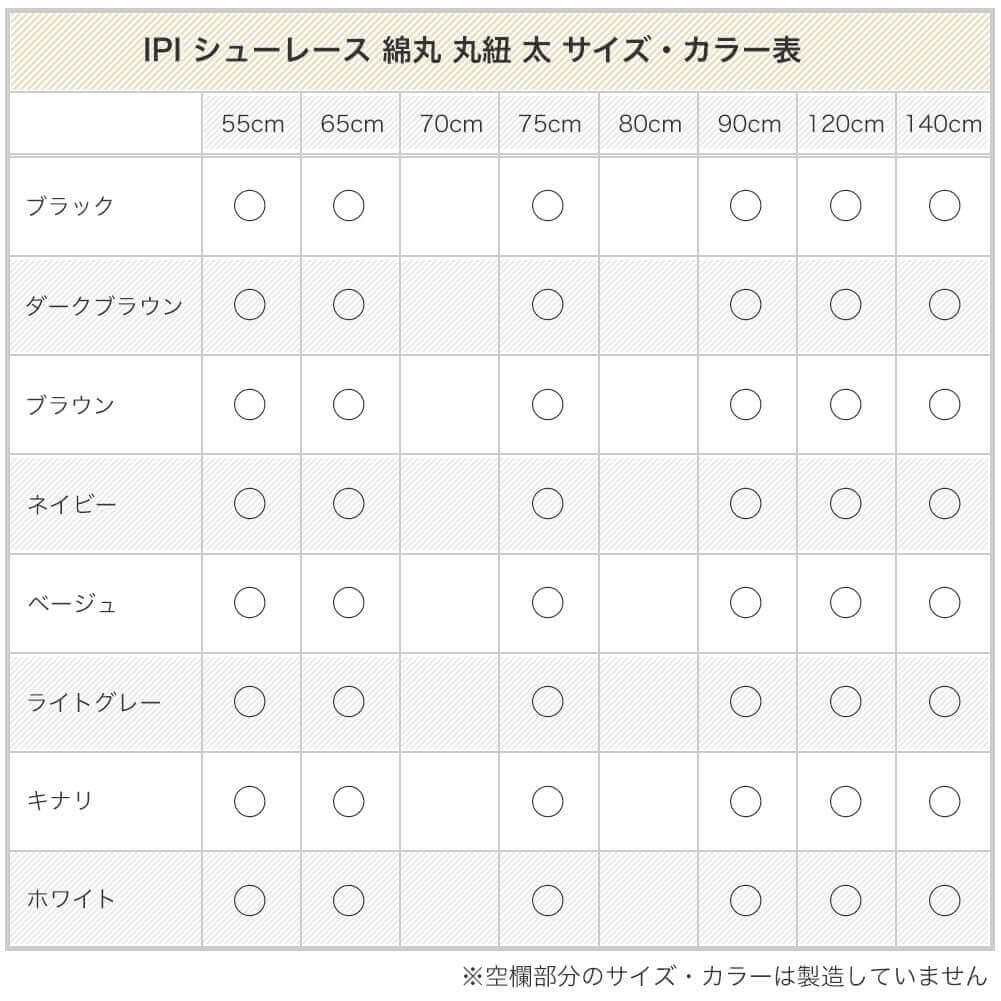
Task: Click the Dark Brown 75cm circle
Action: 547,305
